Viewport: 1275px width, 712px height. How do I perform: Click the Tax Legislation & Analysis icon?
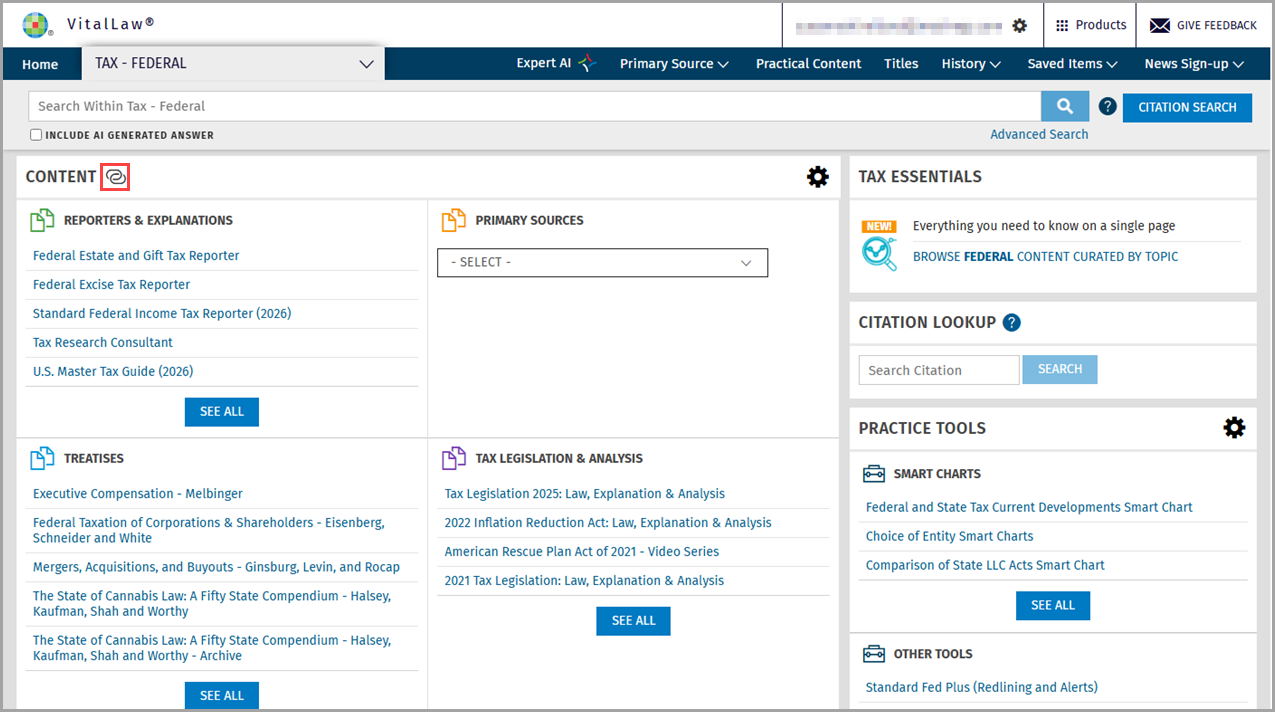click(x=454, y=458)
